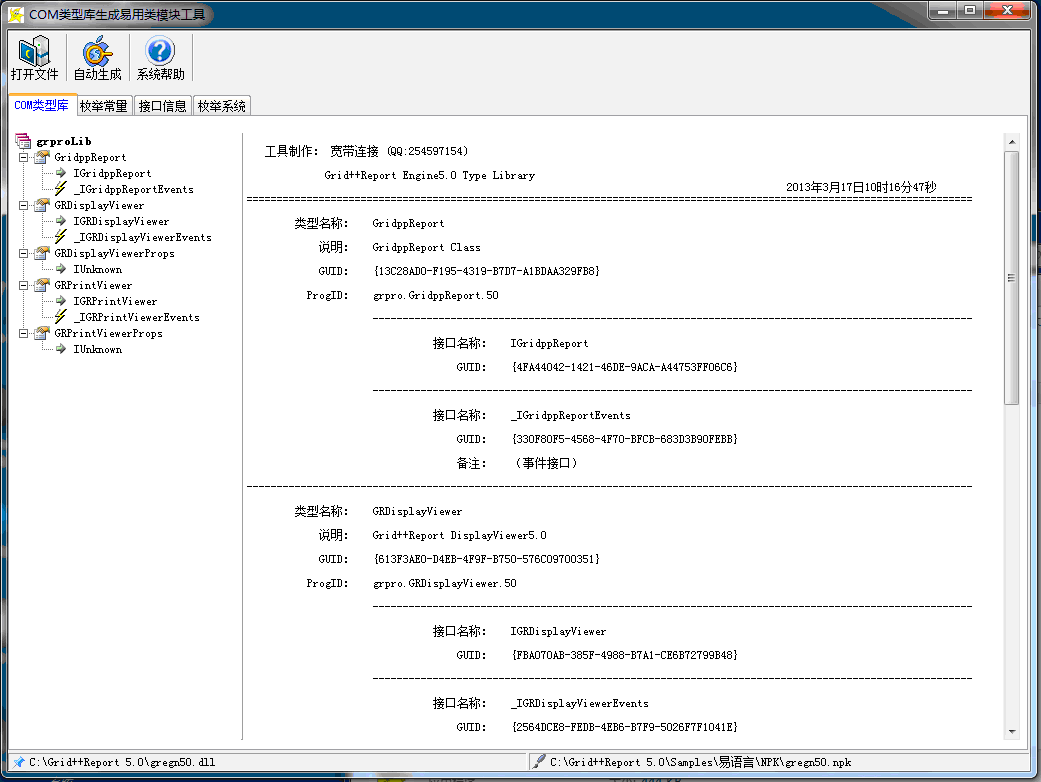This screenshot has width=1041, height=782.
Task: Open the 枚举系统 tab
Action: (222, 106)
